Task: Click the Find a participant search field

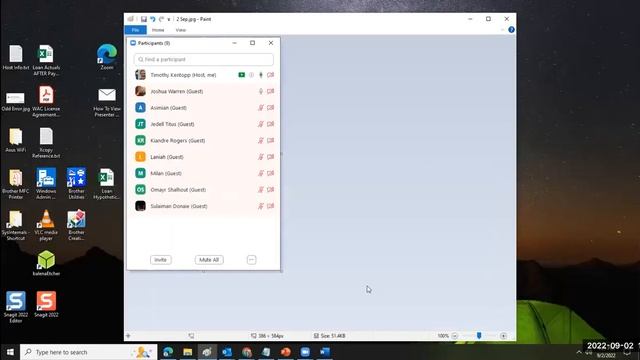Action: (x=204, y=60)
